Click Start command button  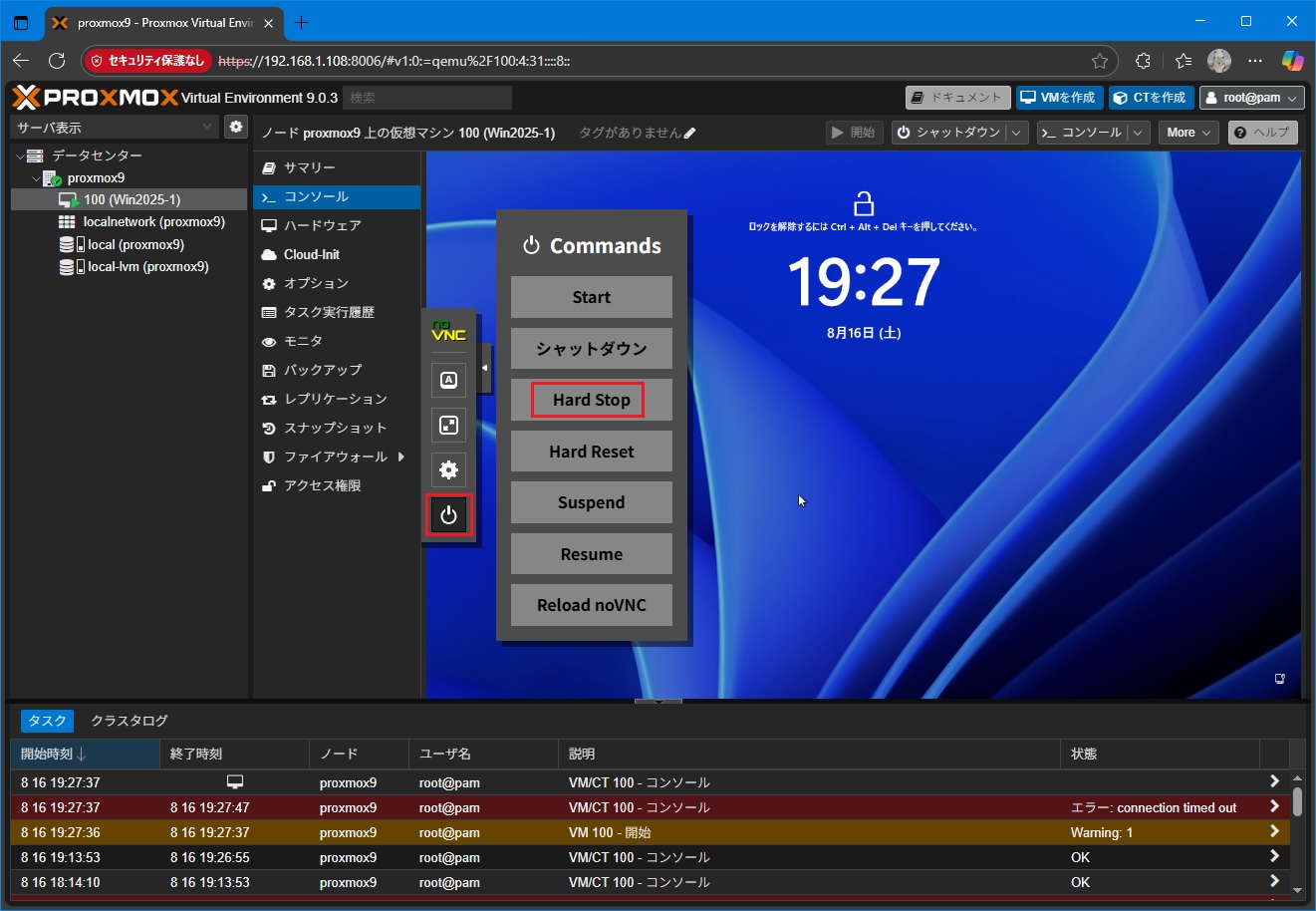coord(592,297)
